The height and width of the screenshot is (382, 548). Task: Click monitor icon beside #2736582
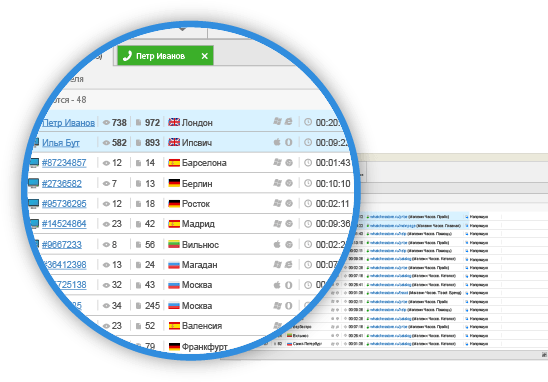34,183
